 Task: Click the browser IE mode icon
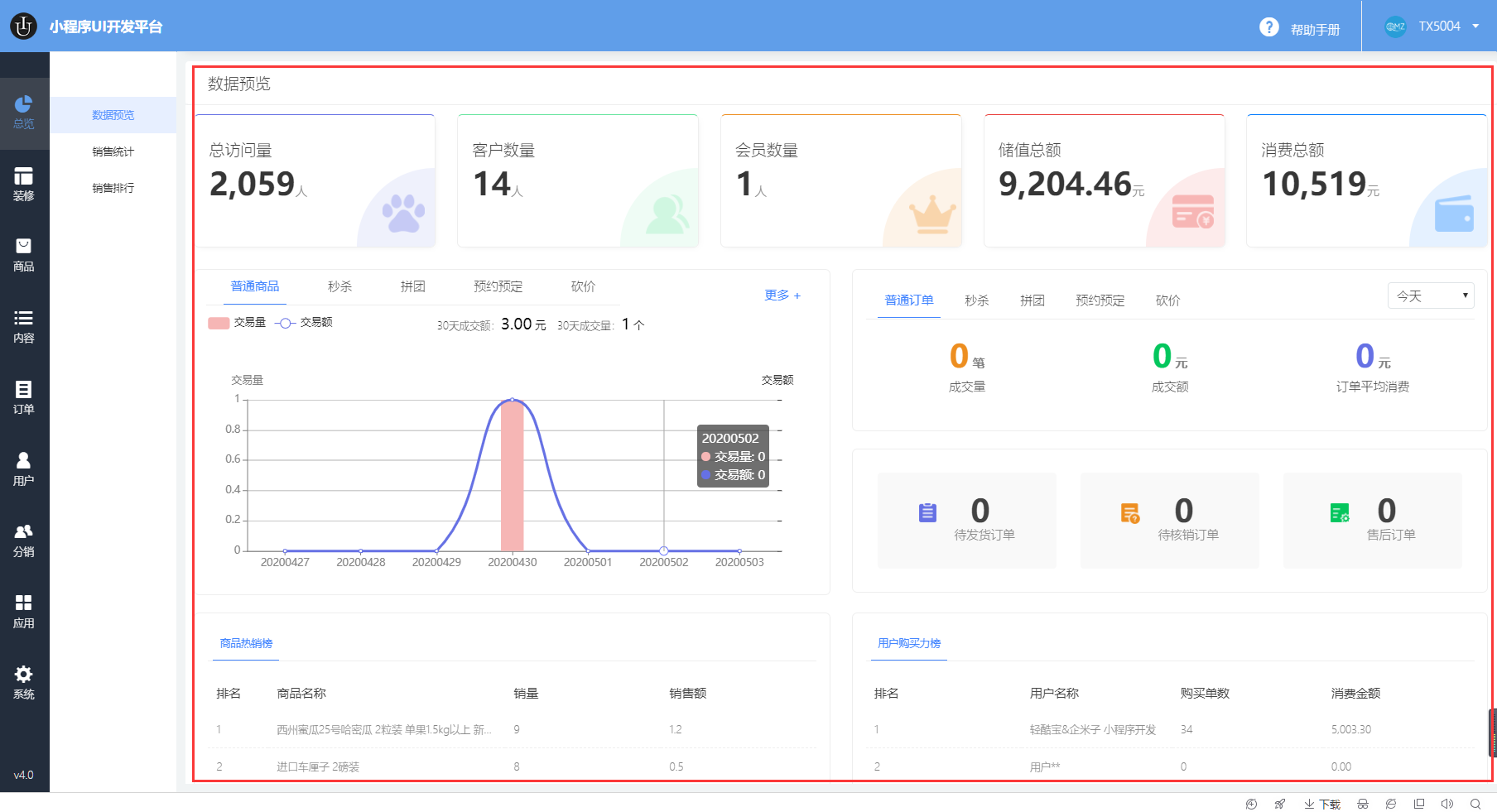click(x=1391, y=804)
